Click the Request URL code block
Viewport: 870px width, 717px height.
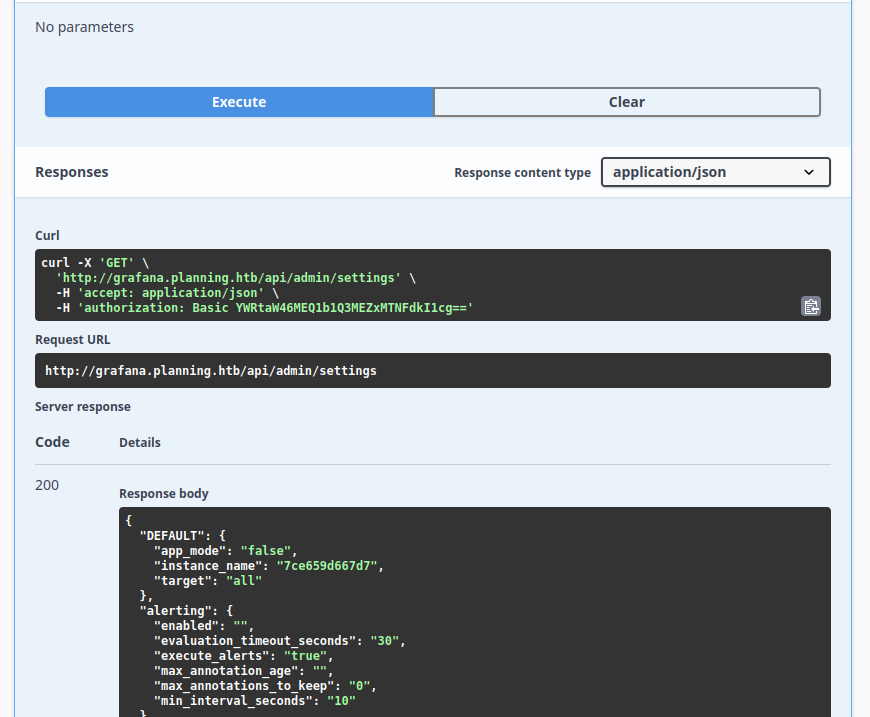pos(432,371)
